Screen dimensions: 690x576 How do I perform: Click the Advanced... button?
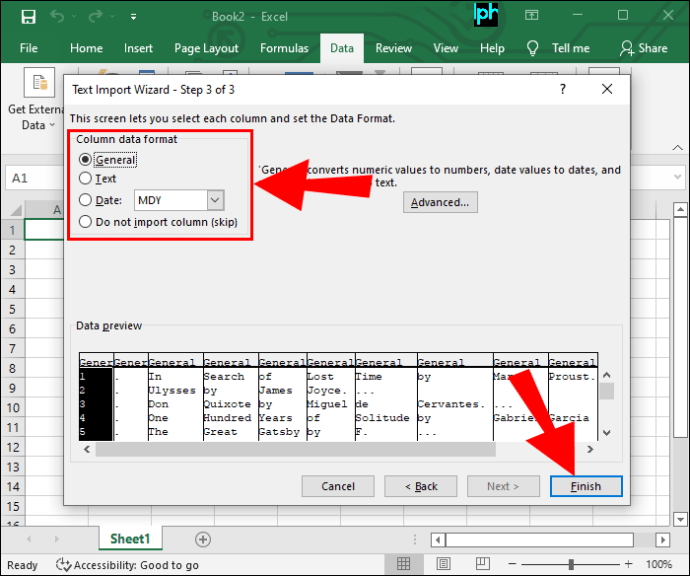pos(440,202)
